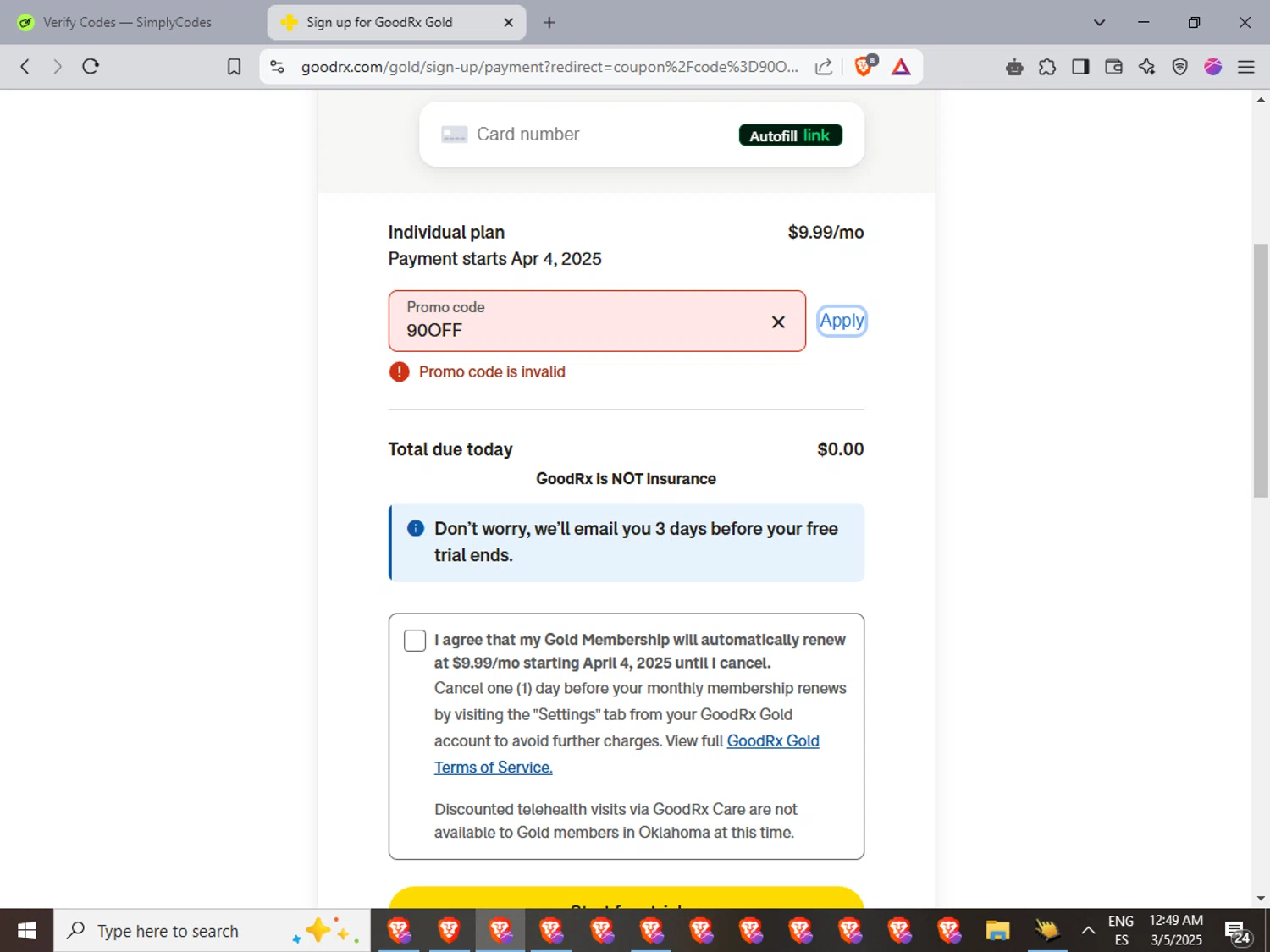1270x952 pixels.
Task: Open the profile avatar menu
Action: click(1212, 67)
